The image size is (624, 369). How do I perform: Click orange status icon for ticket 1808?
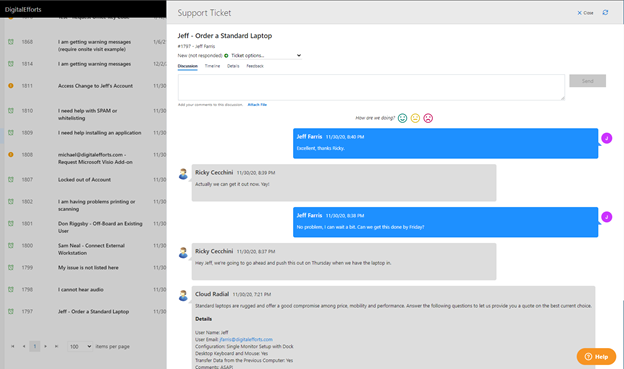coord(11,154)
